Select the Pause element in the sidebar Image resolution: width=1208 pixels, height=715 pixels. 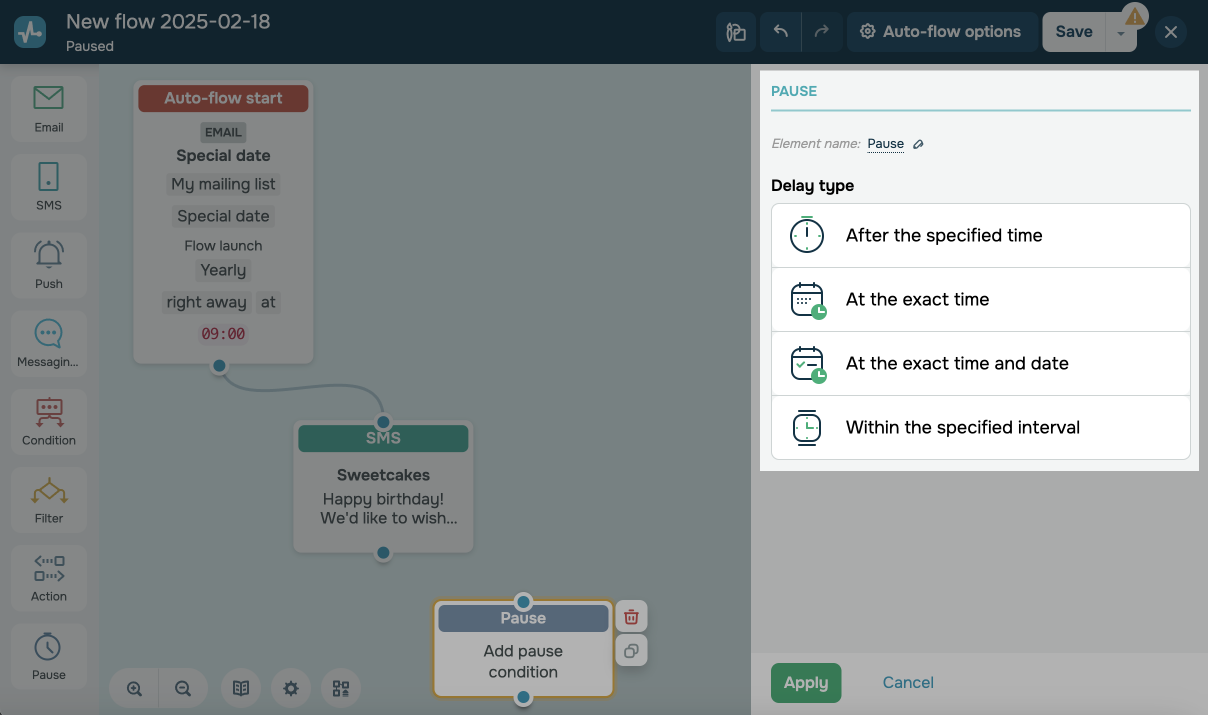pos(48,655)
